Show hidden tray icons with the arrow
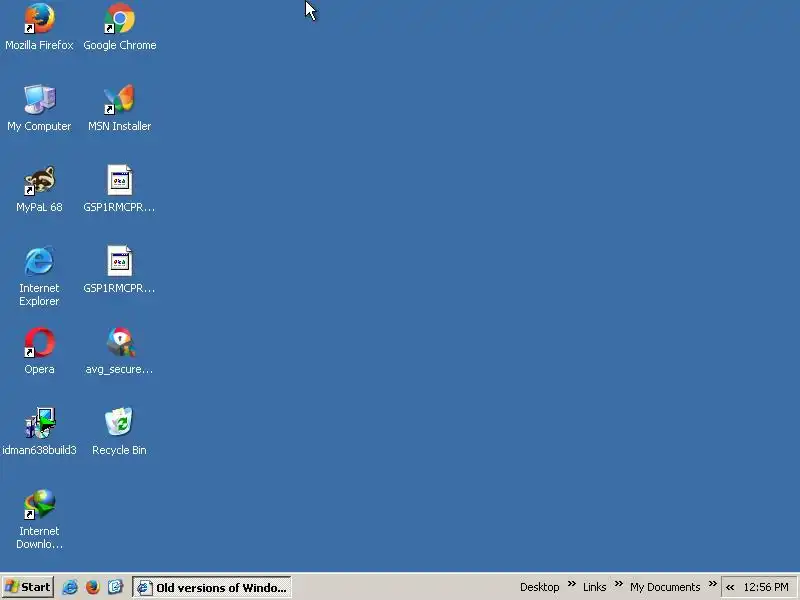Image resolution: width=800 pixels, height=600 pixels. [730, 587]
